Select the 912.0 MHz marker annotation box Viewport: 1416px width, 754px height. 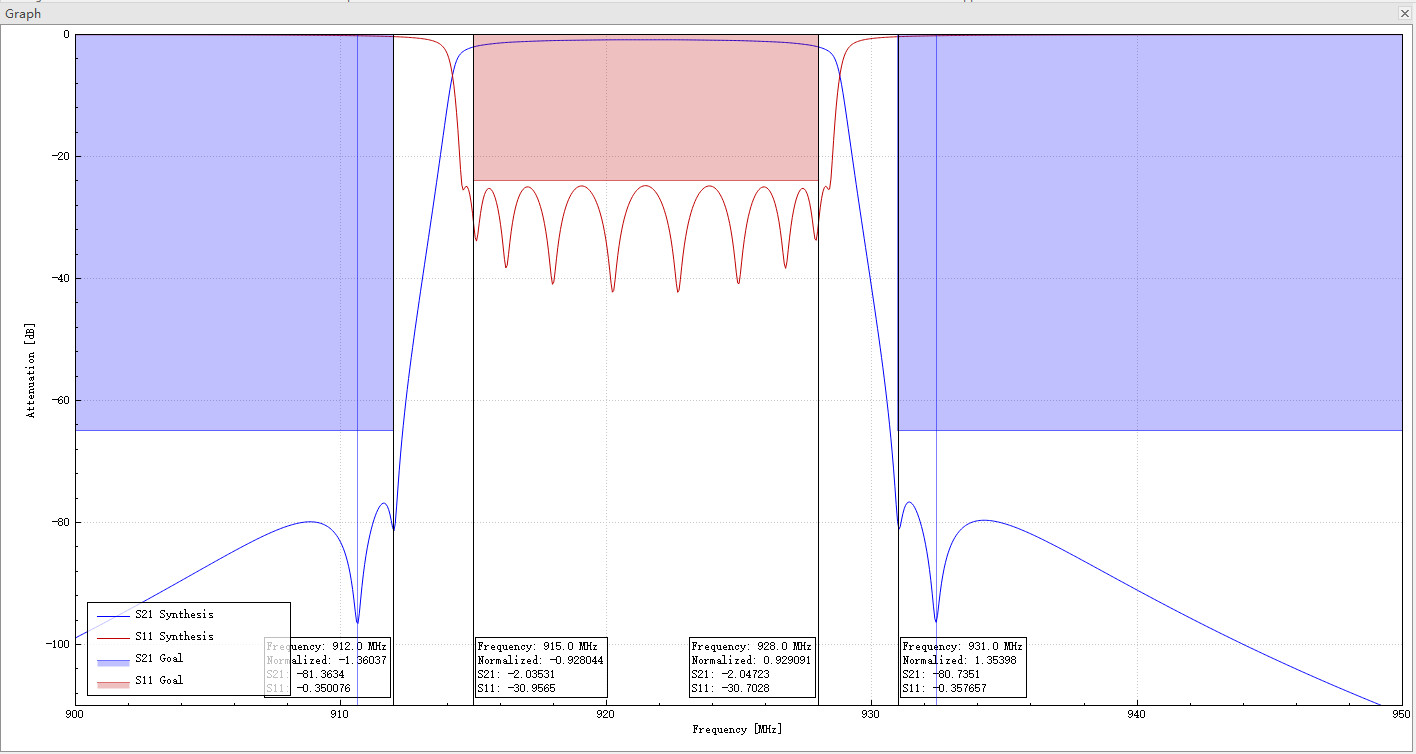coord(330,666)
